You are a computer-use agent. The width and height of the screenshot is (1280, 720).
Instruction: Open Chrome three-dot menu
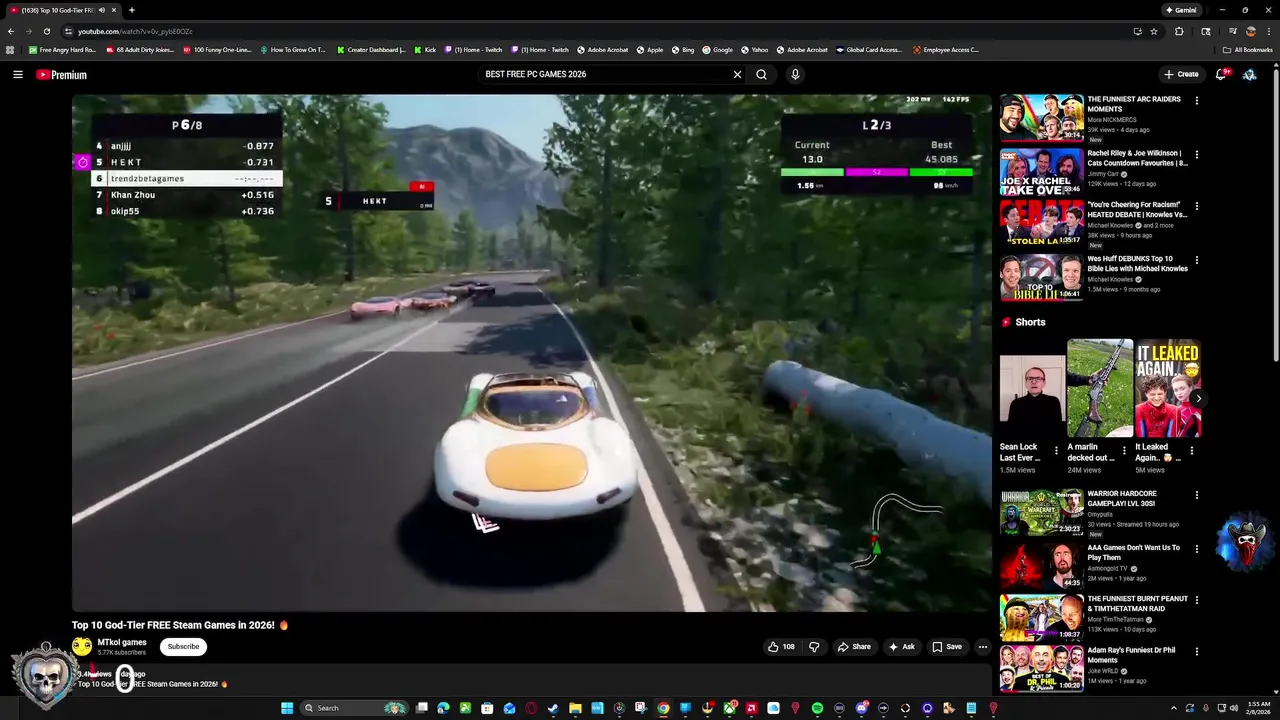tap(1269, 31)
